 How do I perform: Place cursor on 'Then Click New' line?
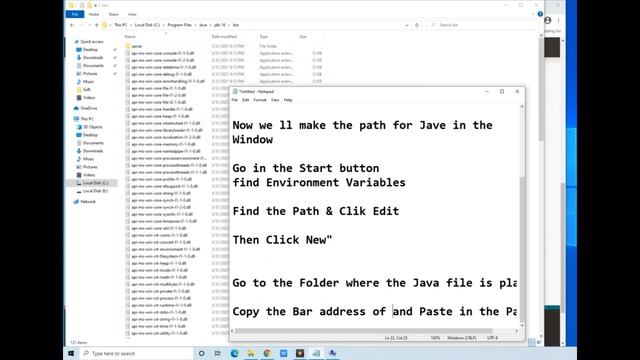click(282, 240)
